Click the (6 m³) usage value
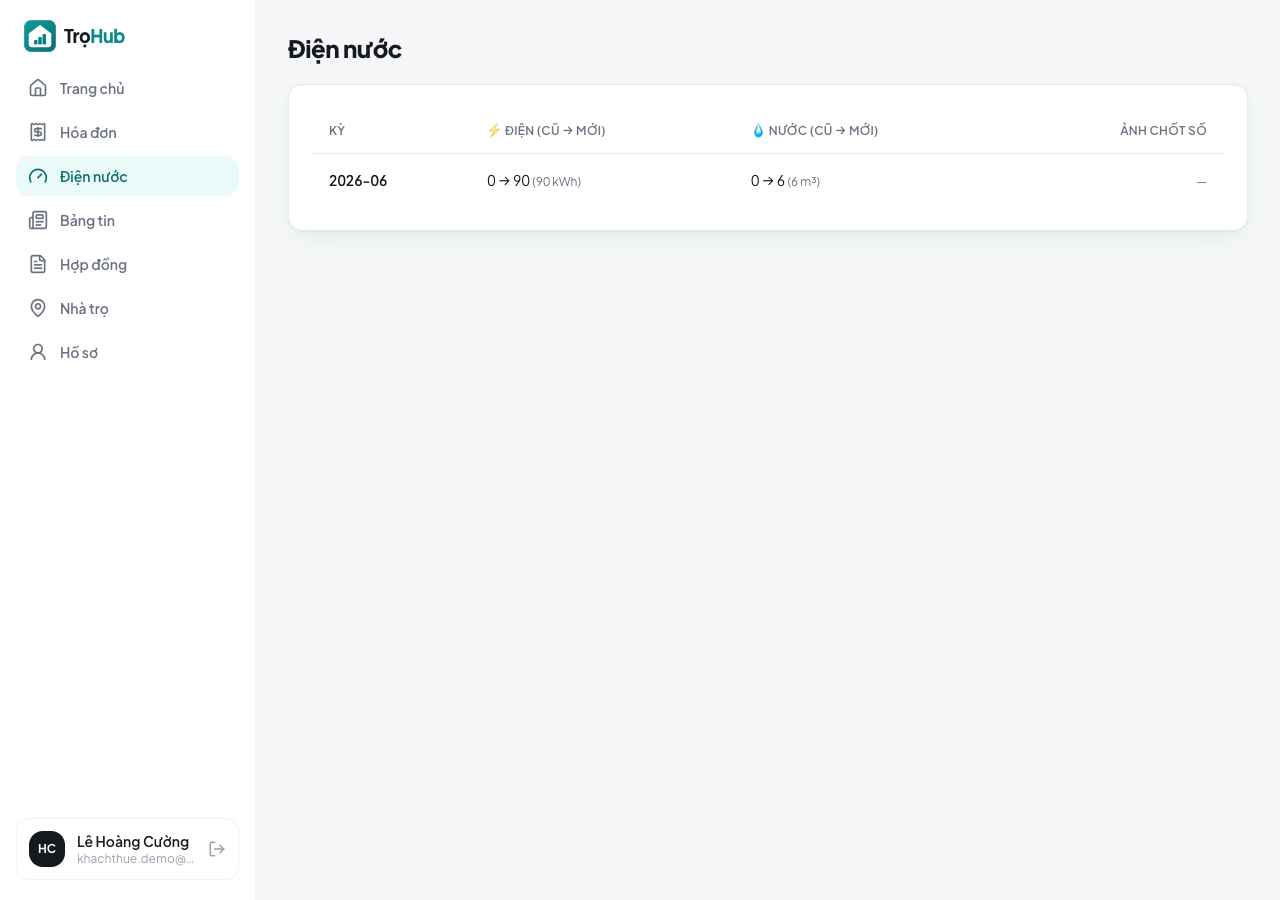 (x=804, y=182)
